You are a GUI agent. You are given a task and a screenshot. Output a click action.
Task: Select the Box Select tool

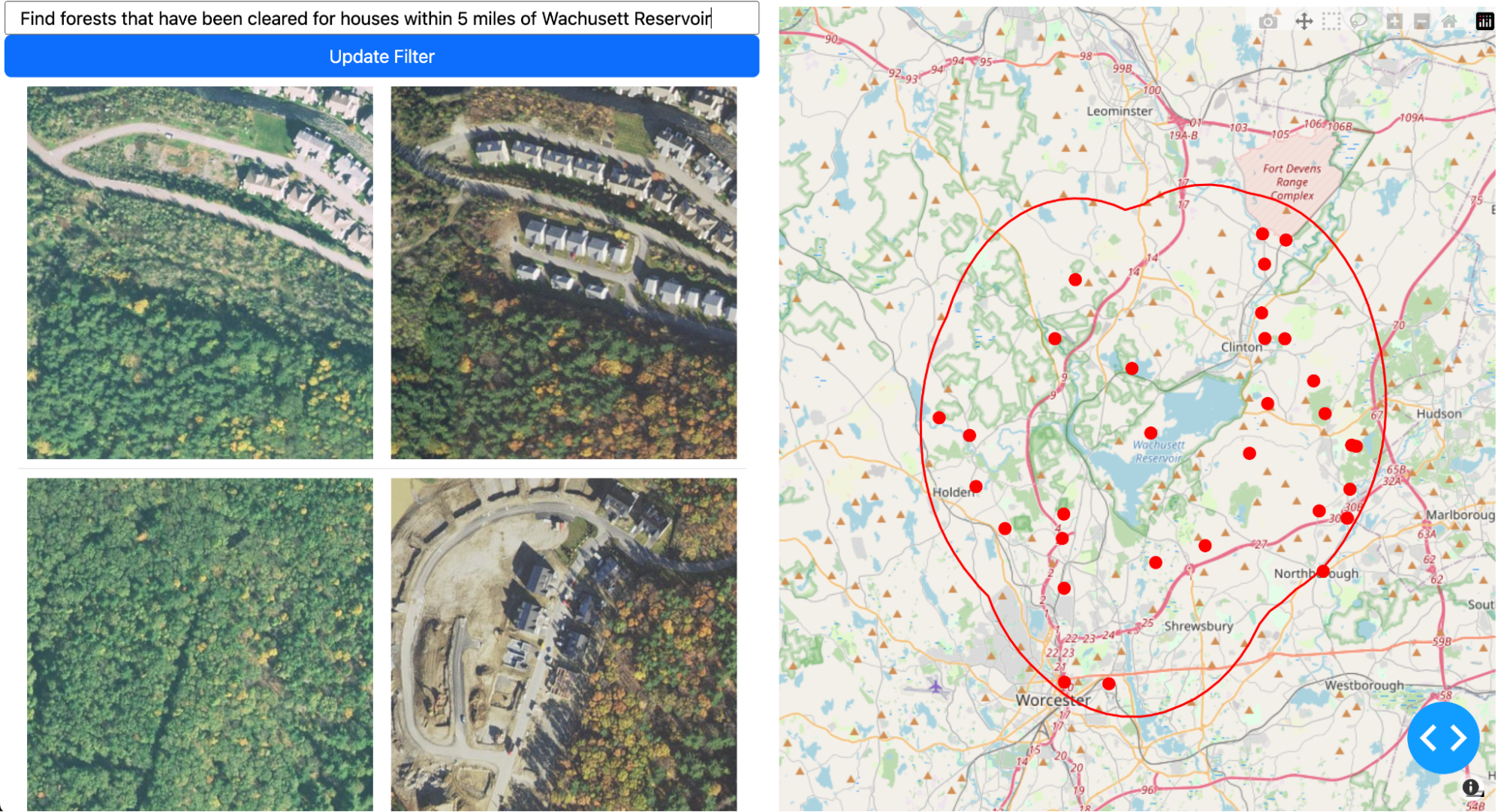(1331, 22)
